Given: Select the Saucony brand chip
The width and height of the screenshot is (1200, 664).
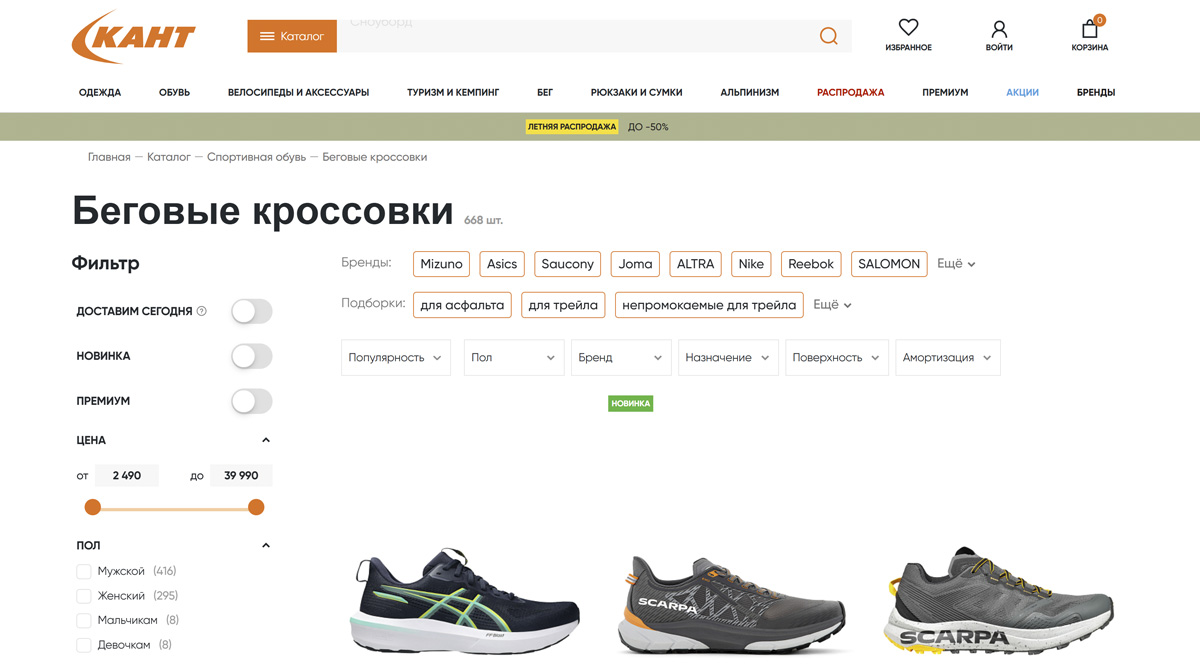Looking at the screenshot, I should coord(568,264).
